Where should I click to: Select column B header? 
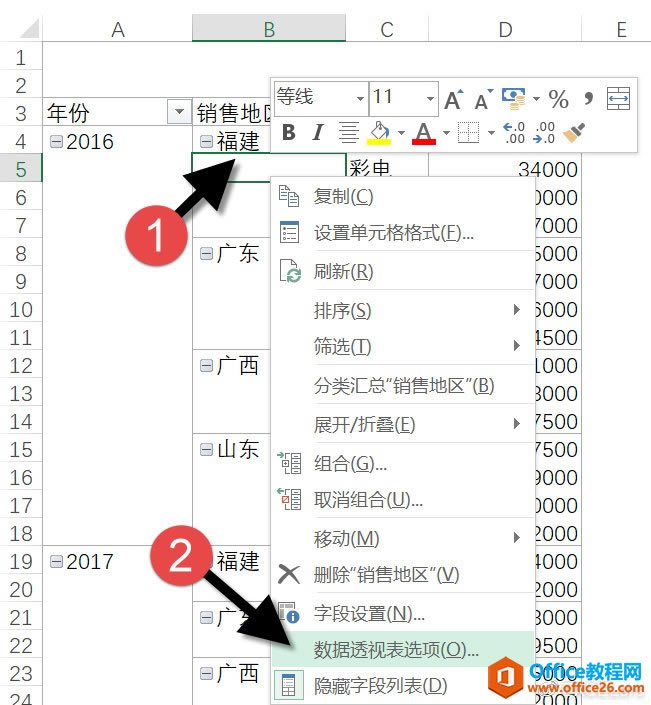(269, 29)
